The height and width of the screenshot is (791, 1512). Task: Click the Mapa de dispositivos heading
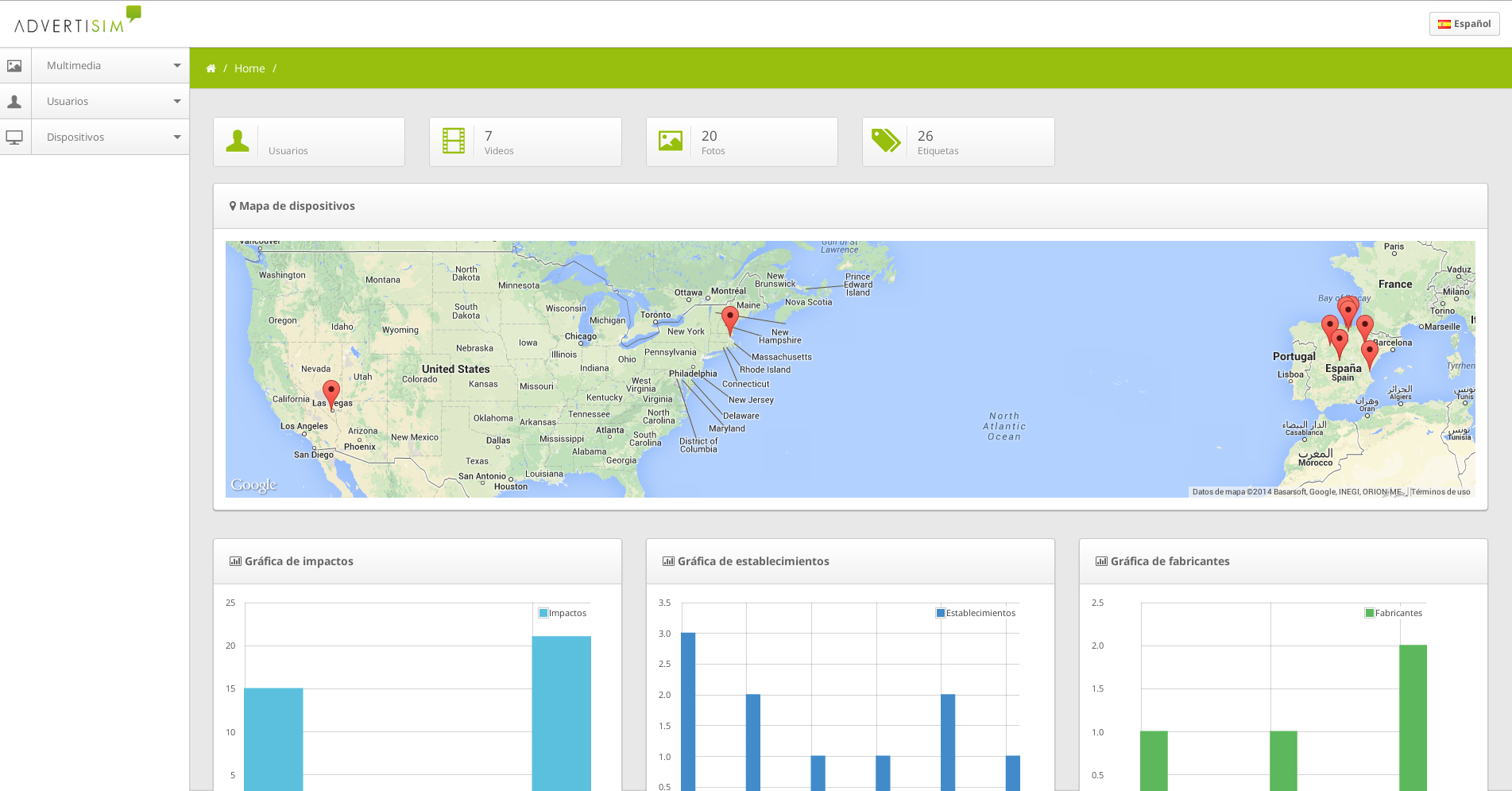click(297, 206)
